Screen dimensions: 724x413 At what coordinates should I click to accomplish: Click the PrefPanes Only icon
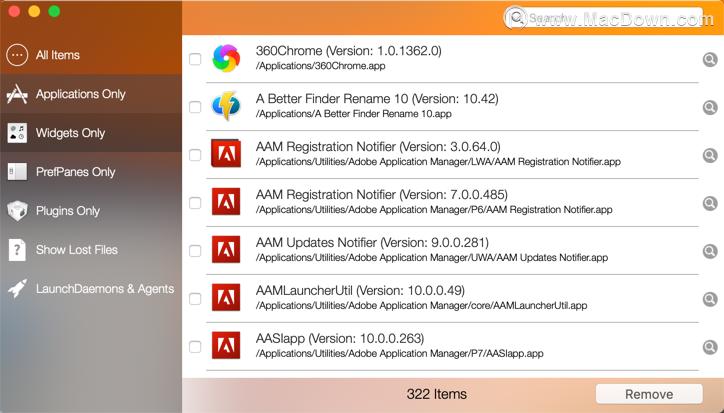click(x=17, y=172)
